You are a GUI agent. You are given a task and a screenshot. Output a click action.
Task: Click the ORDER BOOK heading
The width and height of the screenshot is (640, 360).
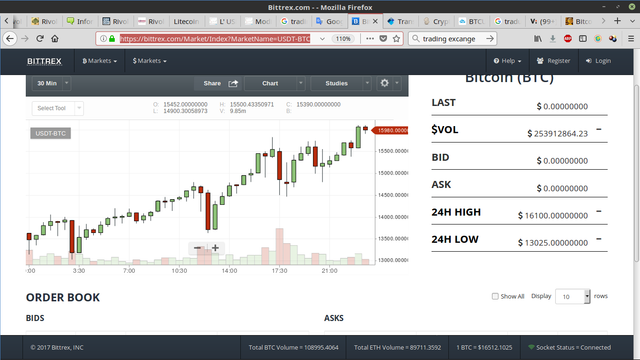[63, 298]
